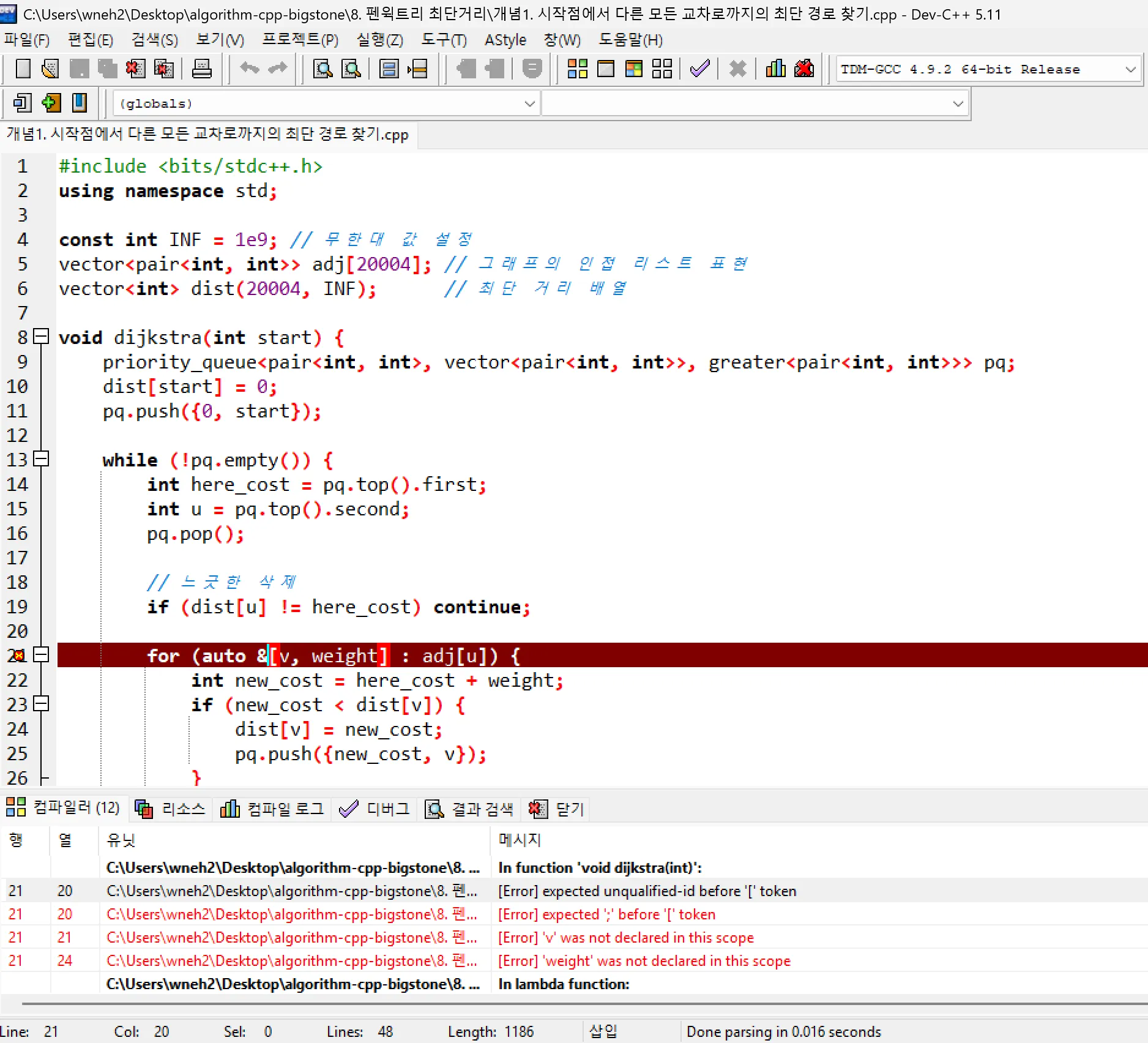Viewport: 1148px width, 1043px height.
Task: Click the bar chart Profile Analysis icon
Action: [775, 69]
